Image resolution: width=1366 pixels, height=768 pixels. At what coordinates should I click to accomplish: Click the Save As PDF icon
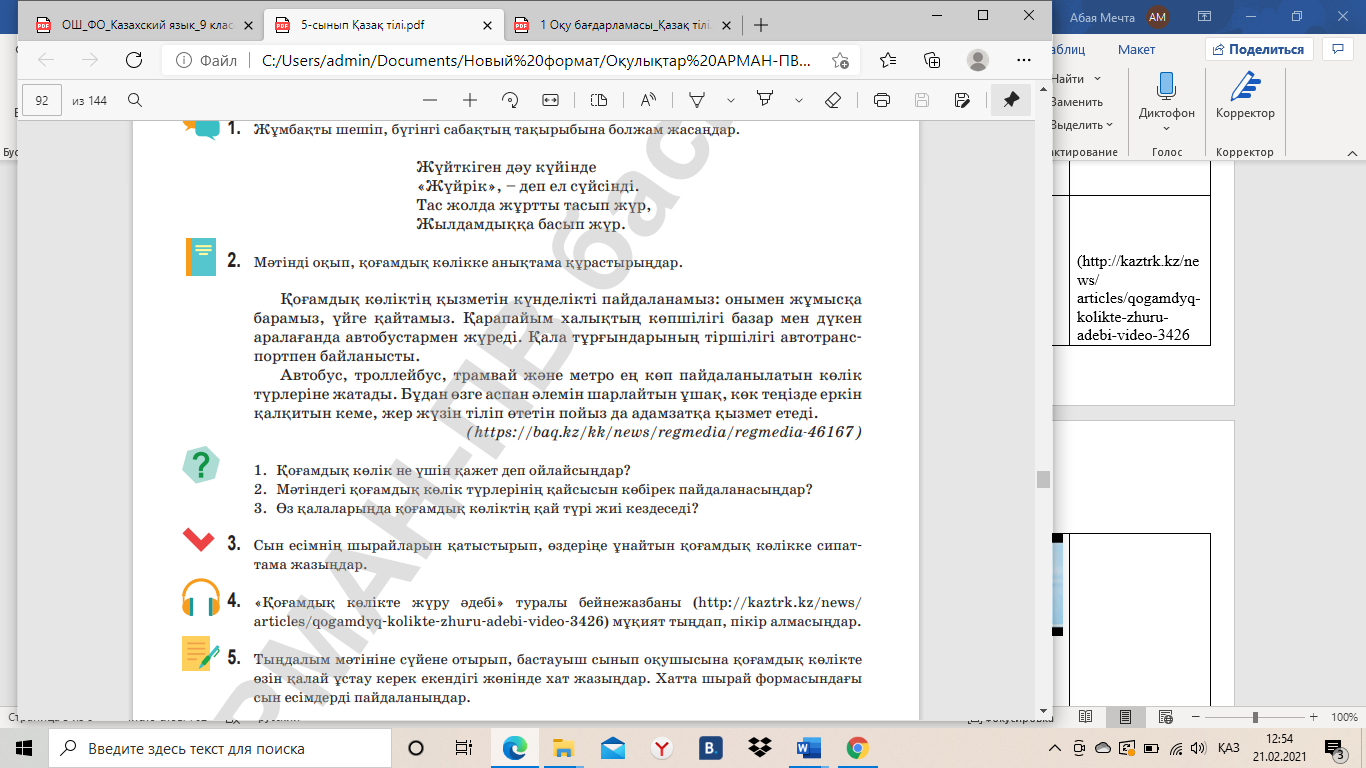[x=962, y=100]
